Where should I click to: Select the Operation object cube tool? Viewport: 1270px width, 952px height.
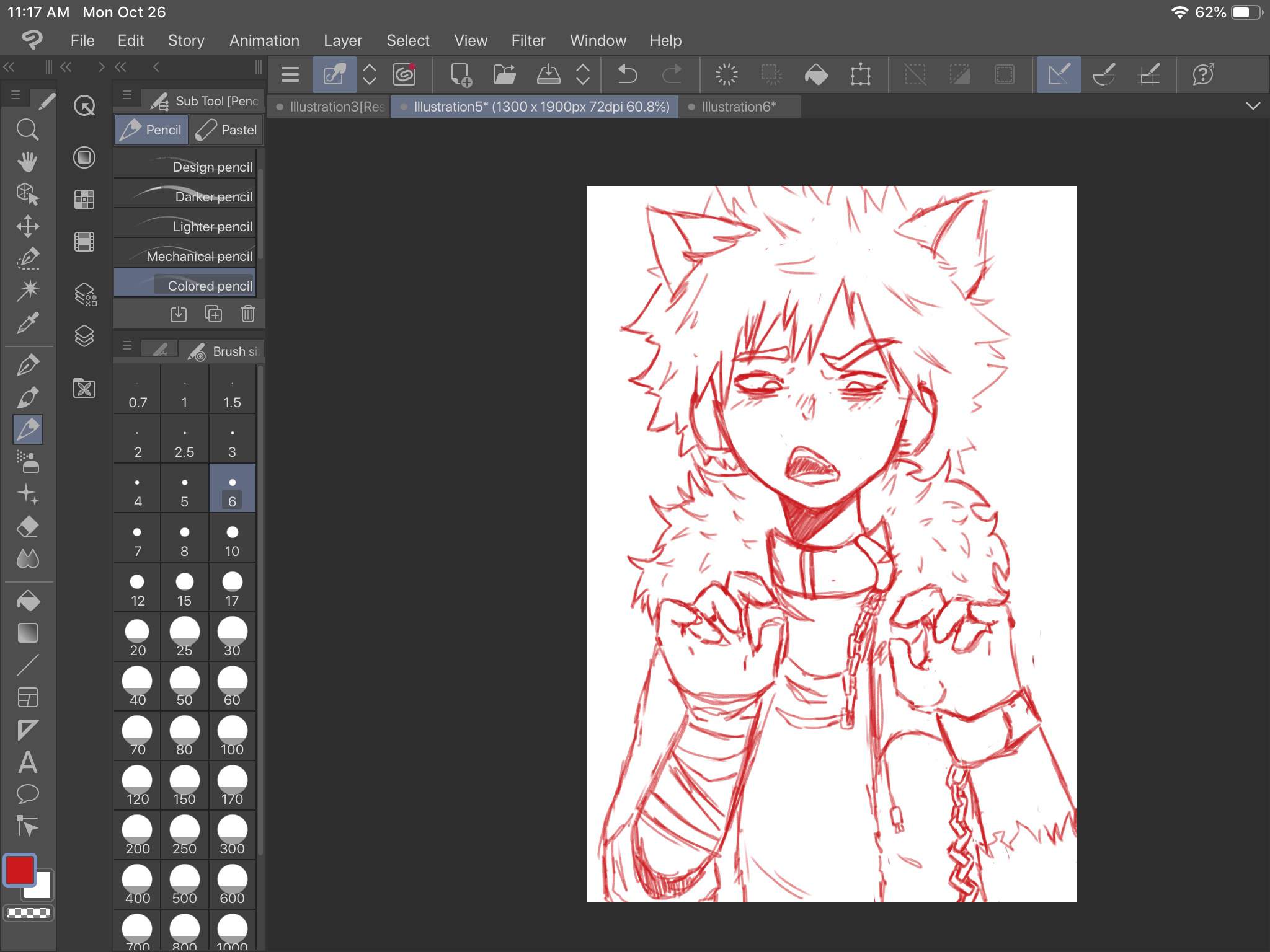coord(27,194)
